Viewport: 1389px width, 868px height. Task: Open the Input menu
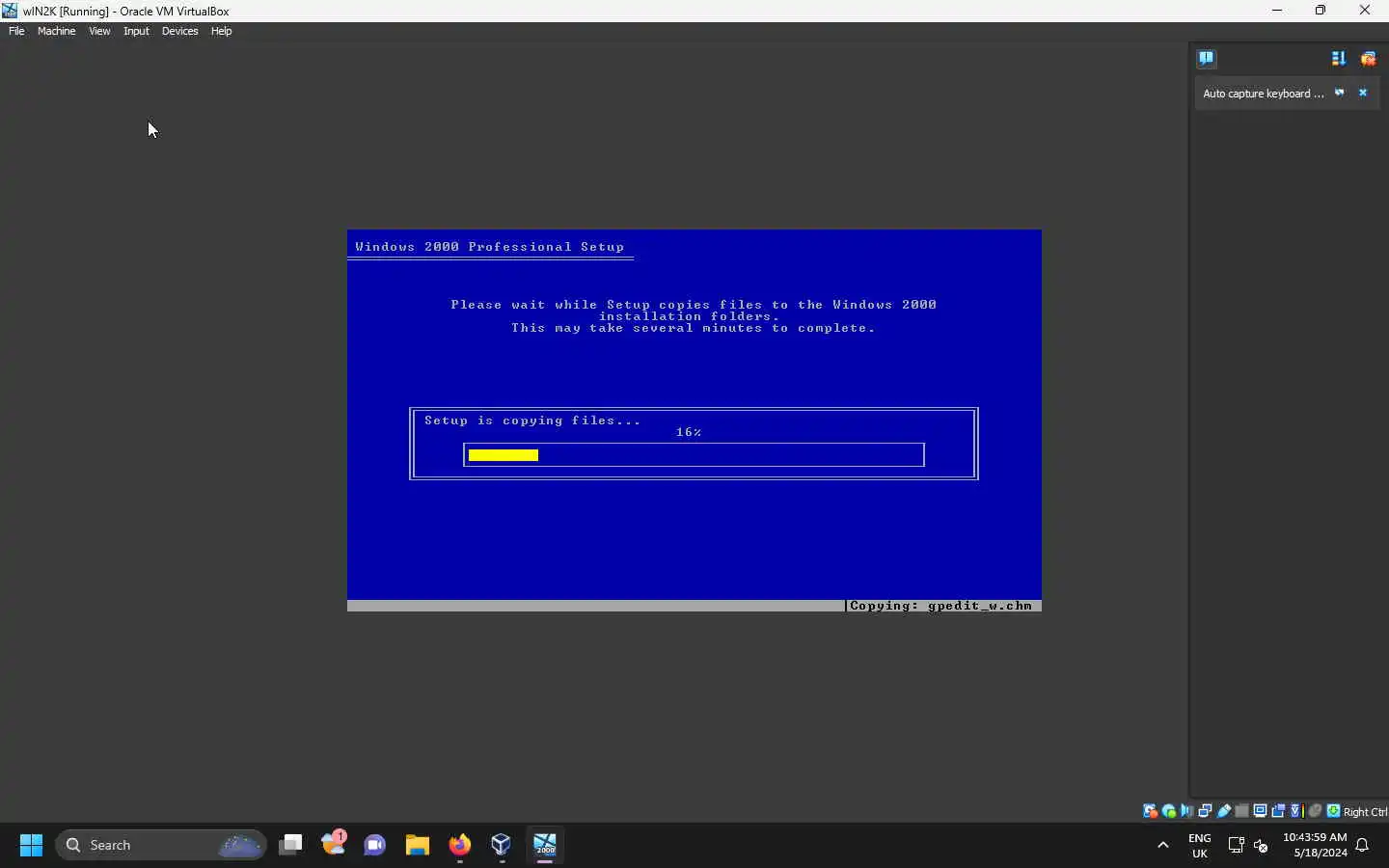pyautogui.click(x=136, y=31)
